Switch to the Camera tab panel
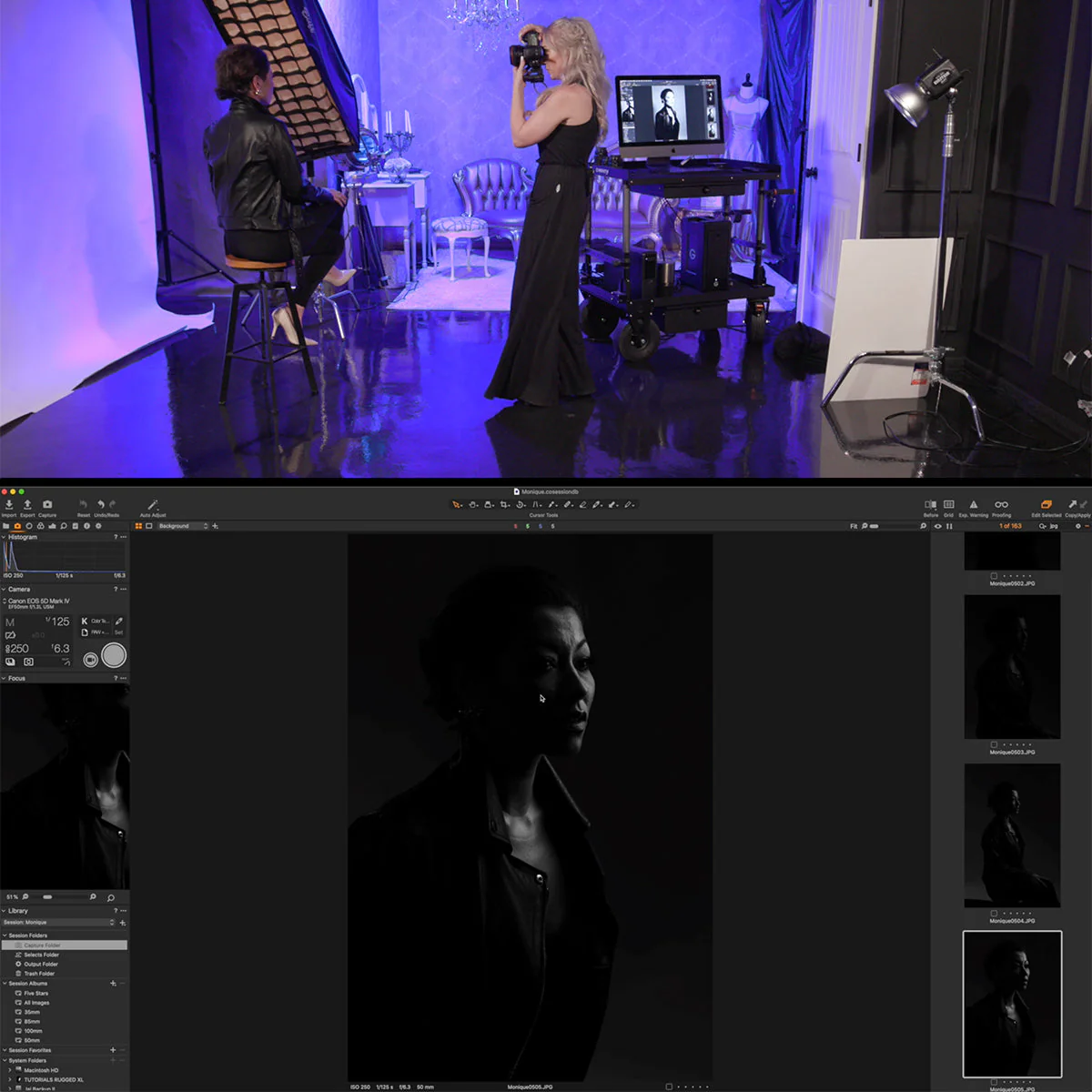1092x1092 pixels. coord(18,526)
